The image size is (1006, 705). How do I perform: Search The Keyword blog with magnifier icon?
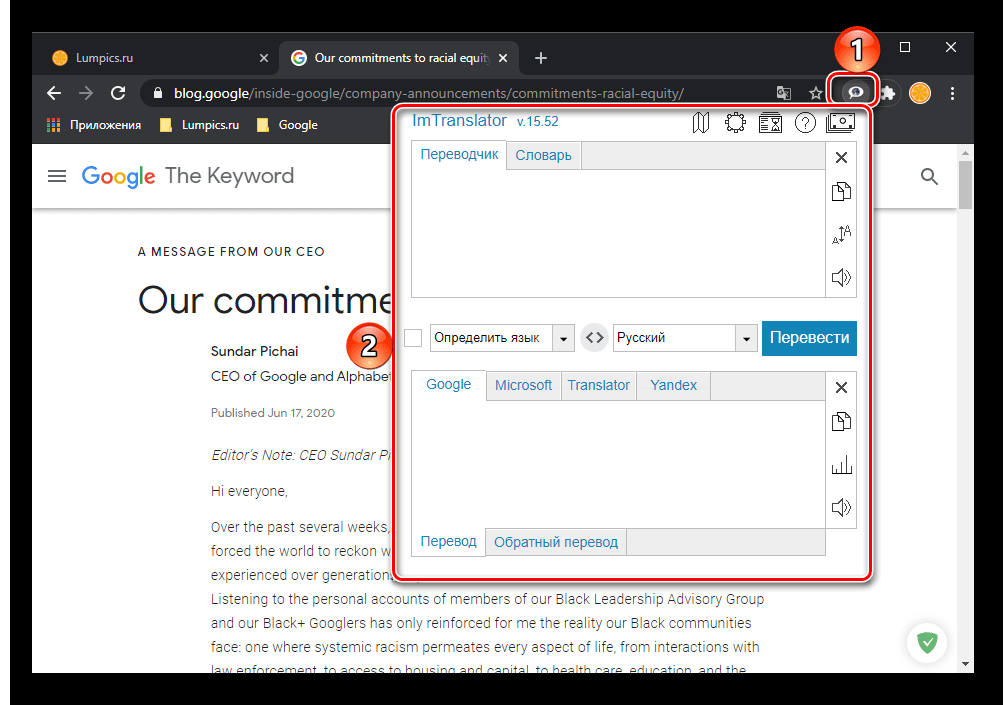pyautogui.click(x=929, y=176)
